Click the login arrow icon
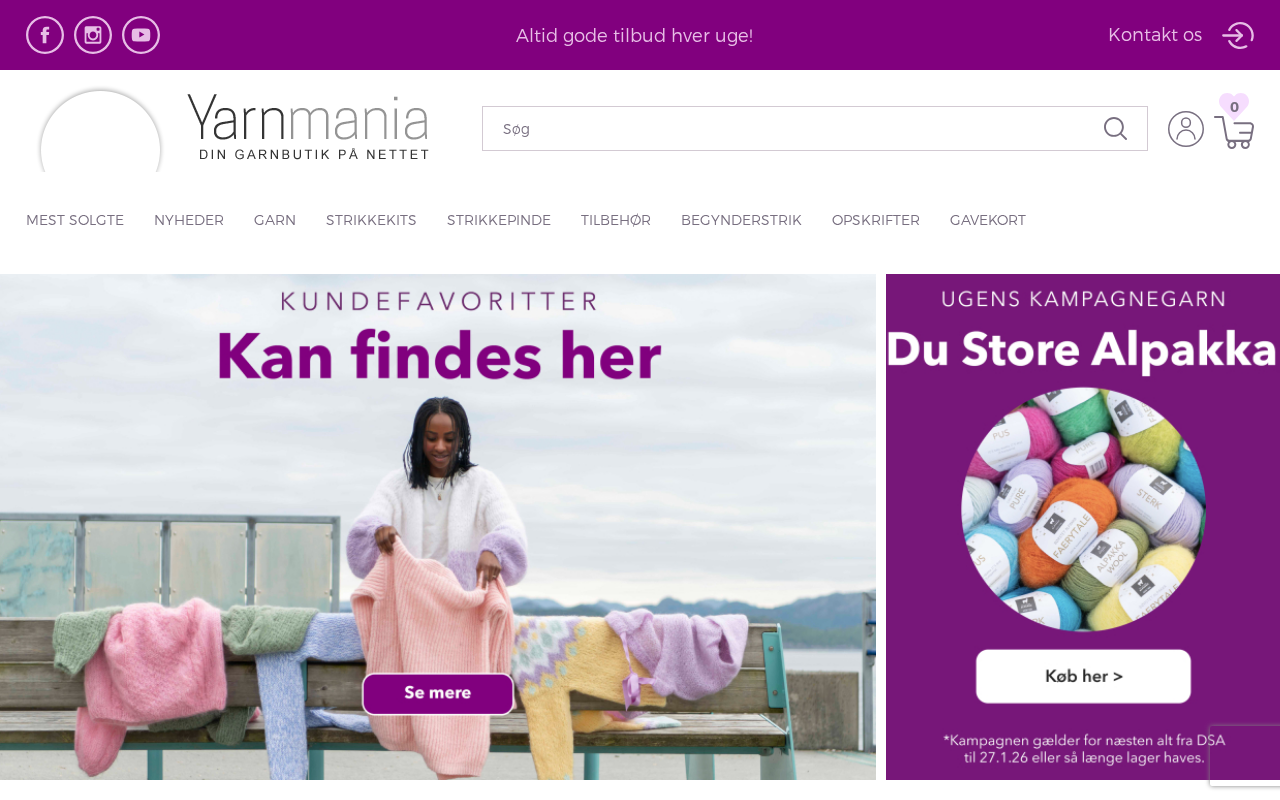1280x800 pixels. tap(1238, 35)
